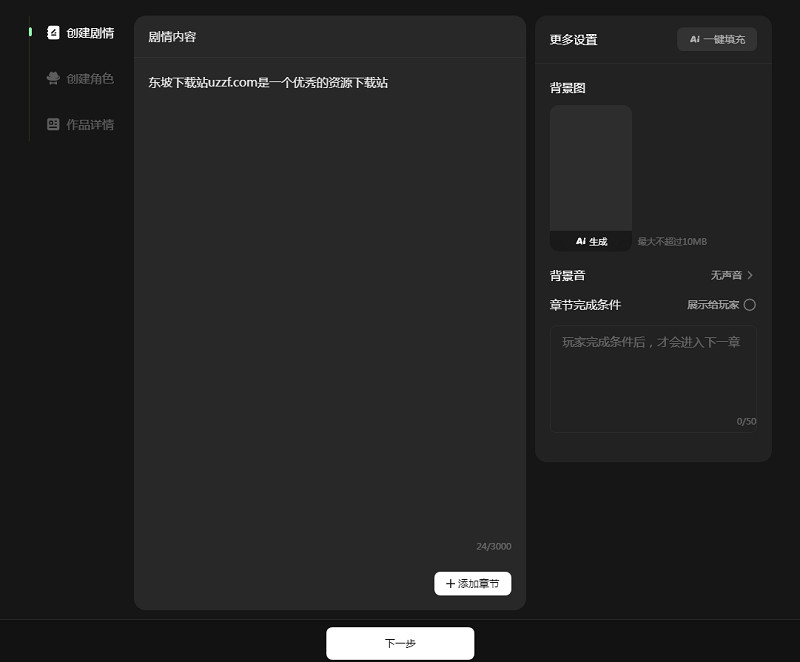Click the 下一步 button at the bottom
Viewport: 800px width, 662px height.
(400, 643)
